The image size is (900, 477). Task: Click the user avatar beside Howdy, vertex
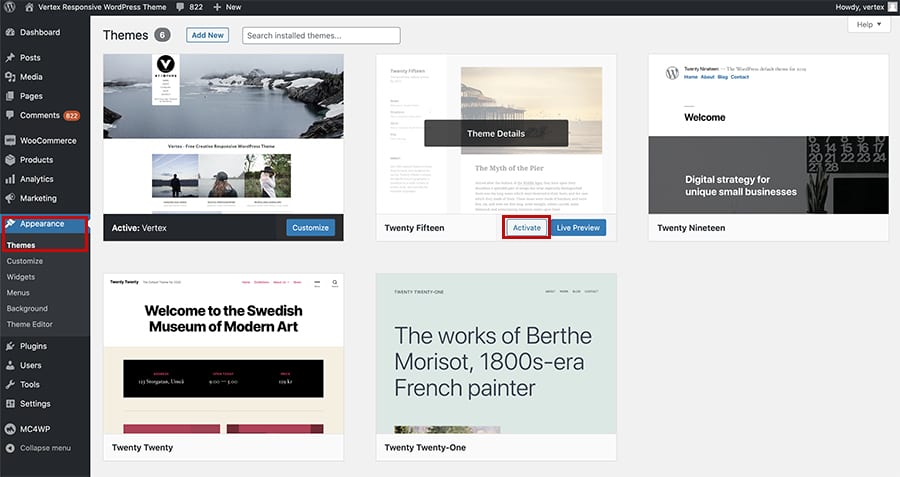point(892,7)
